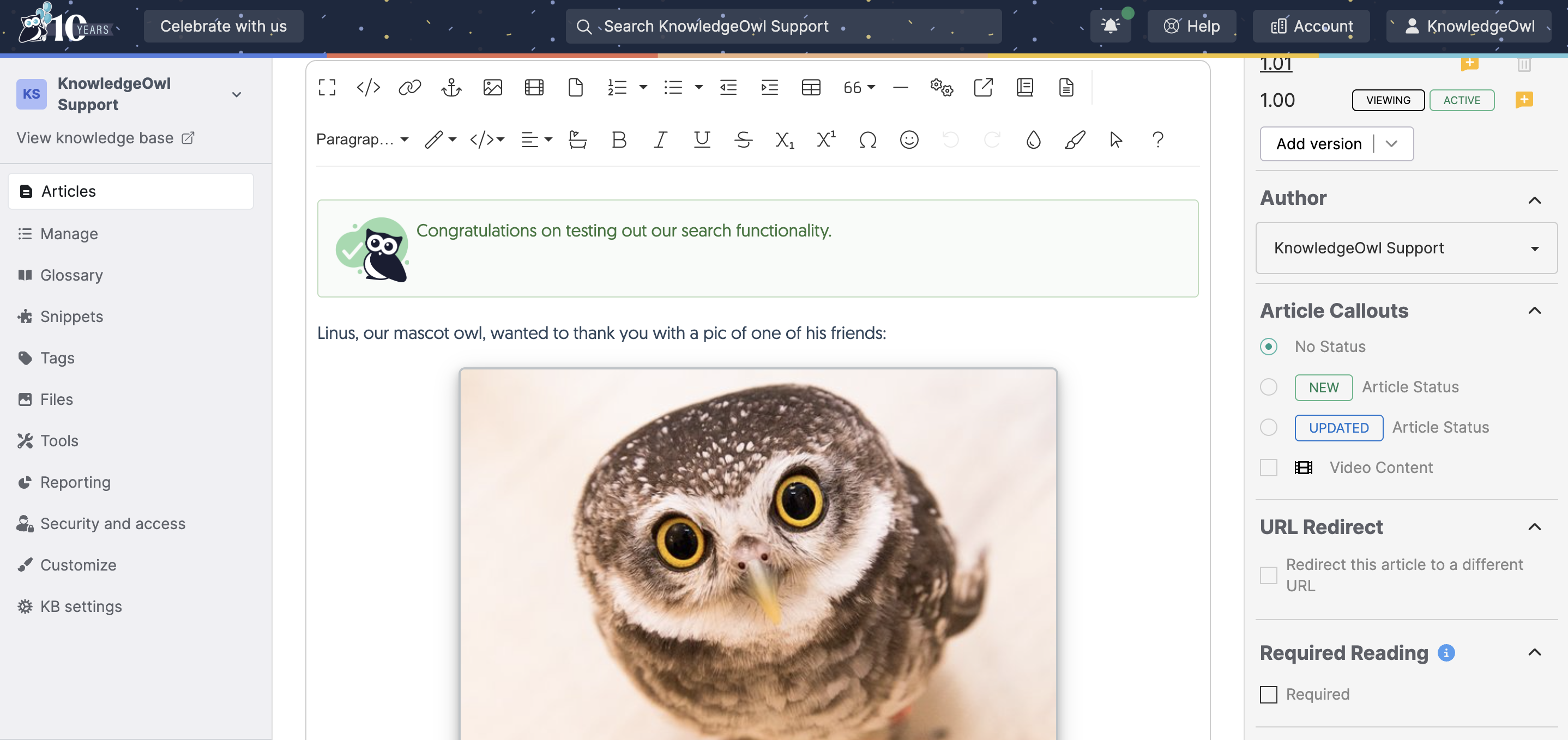Open the editor Code View icon
The image size is (1568, 740).
(x=368, y=88)
